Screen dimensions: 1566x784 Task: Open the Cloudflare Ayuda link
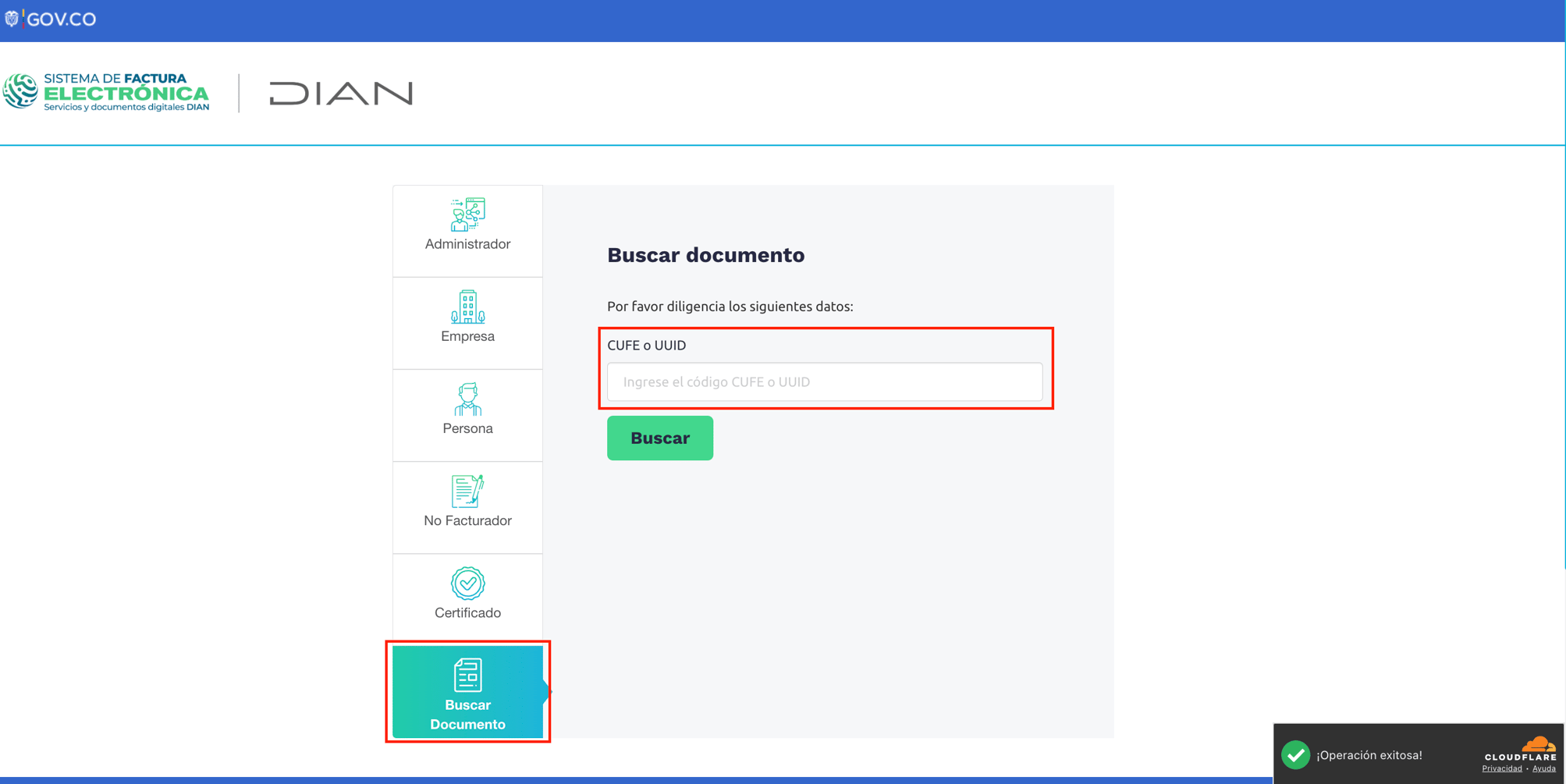pos(1544,768)
